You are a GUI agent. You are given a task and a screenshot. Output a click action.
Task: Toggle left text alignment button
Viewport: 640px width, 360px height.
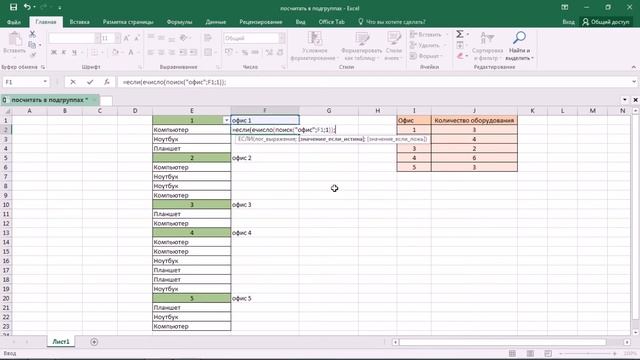(151, 52)
